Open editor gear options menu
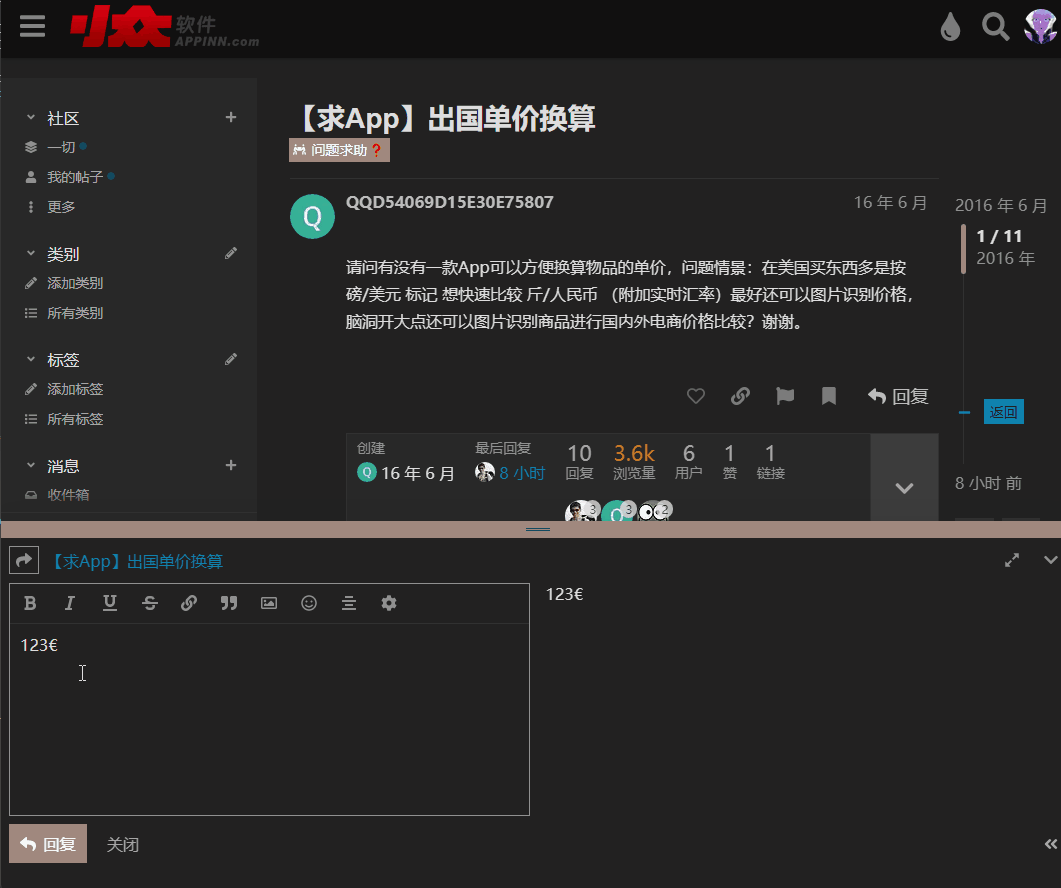This screenshot has height=888, width=1061. pos(389,603)
